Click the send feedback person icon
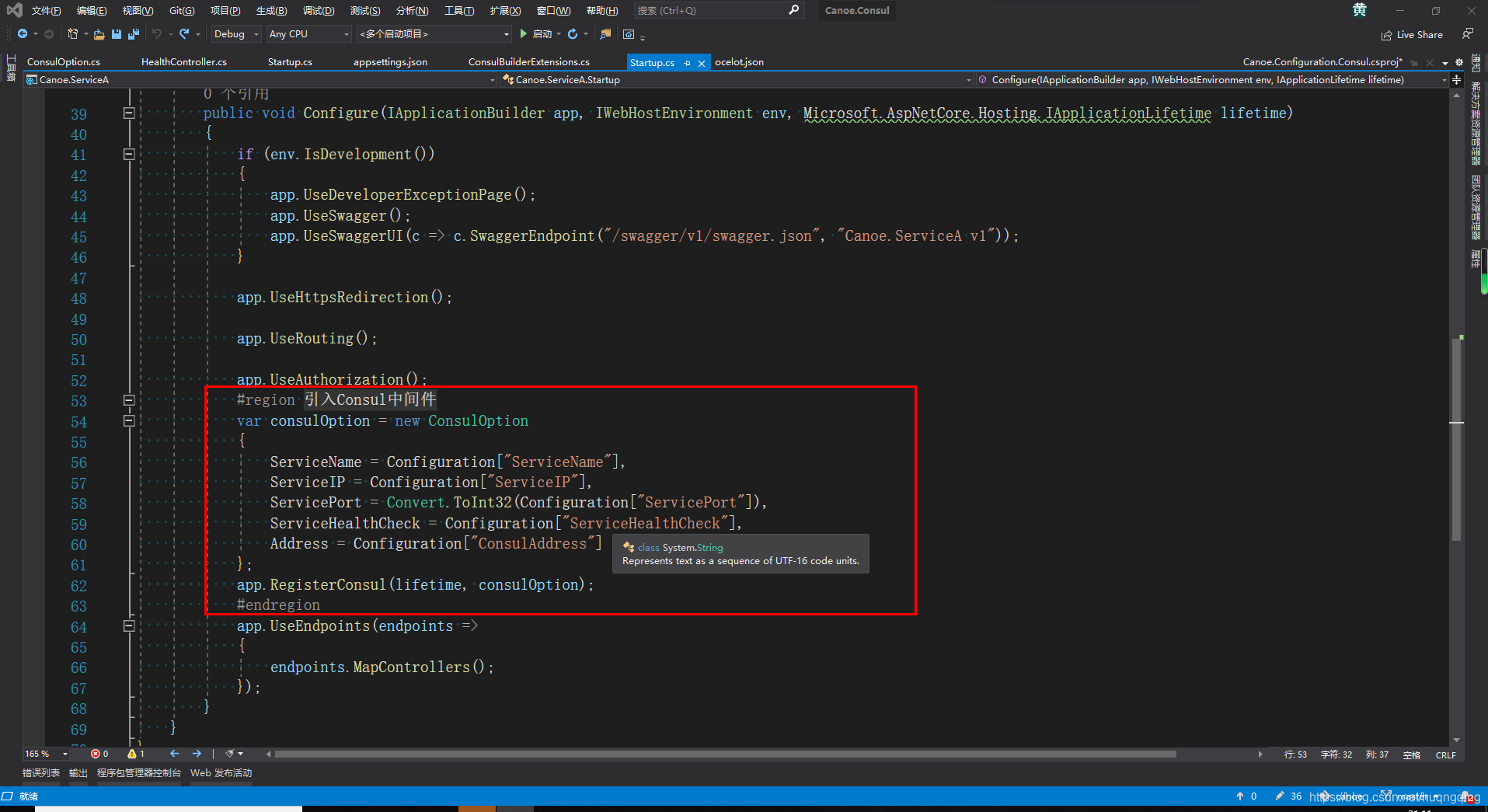 coord(1467,33)
